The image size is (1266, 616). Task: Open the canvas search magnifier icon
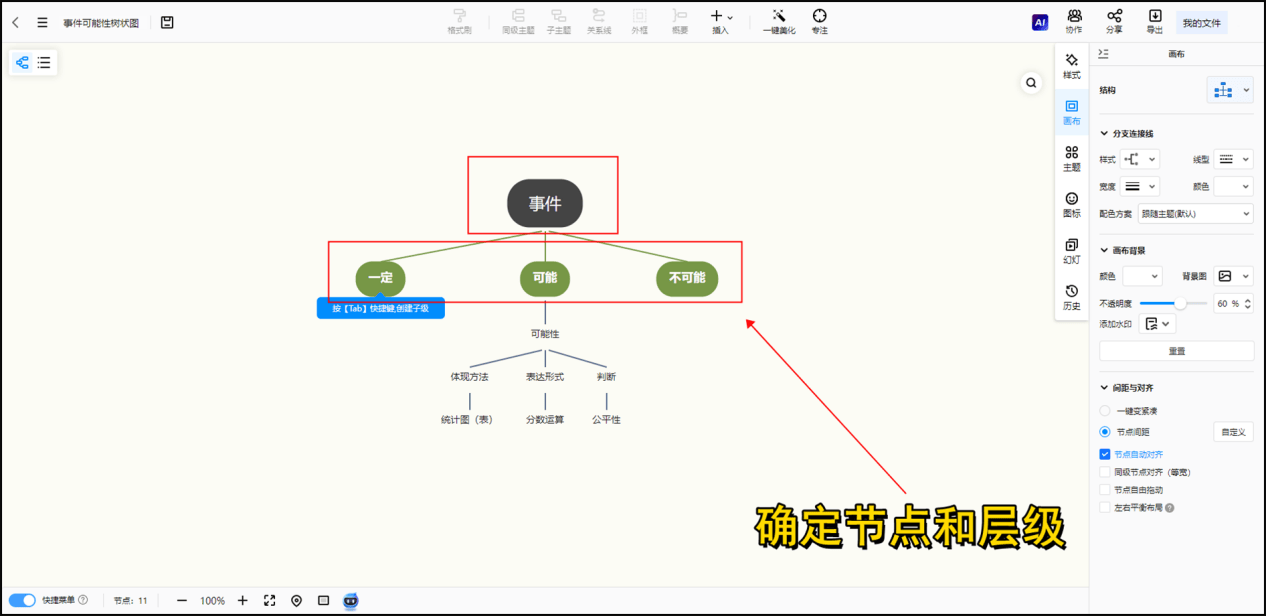coord(1031,83)
